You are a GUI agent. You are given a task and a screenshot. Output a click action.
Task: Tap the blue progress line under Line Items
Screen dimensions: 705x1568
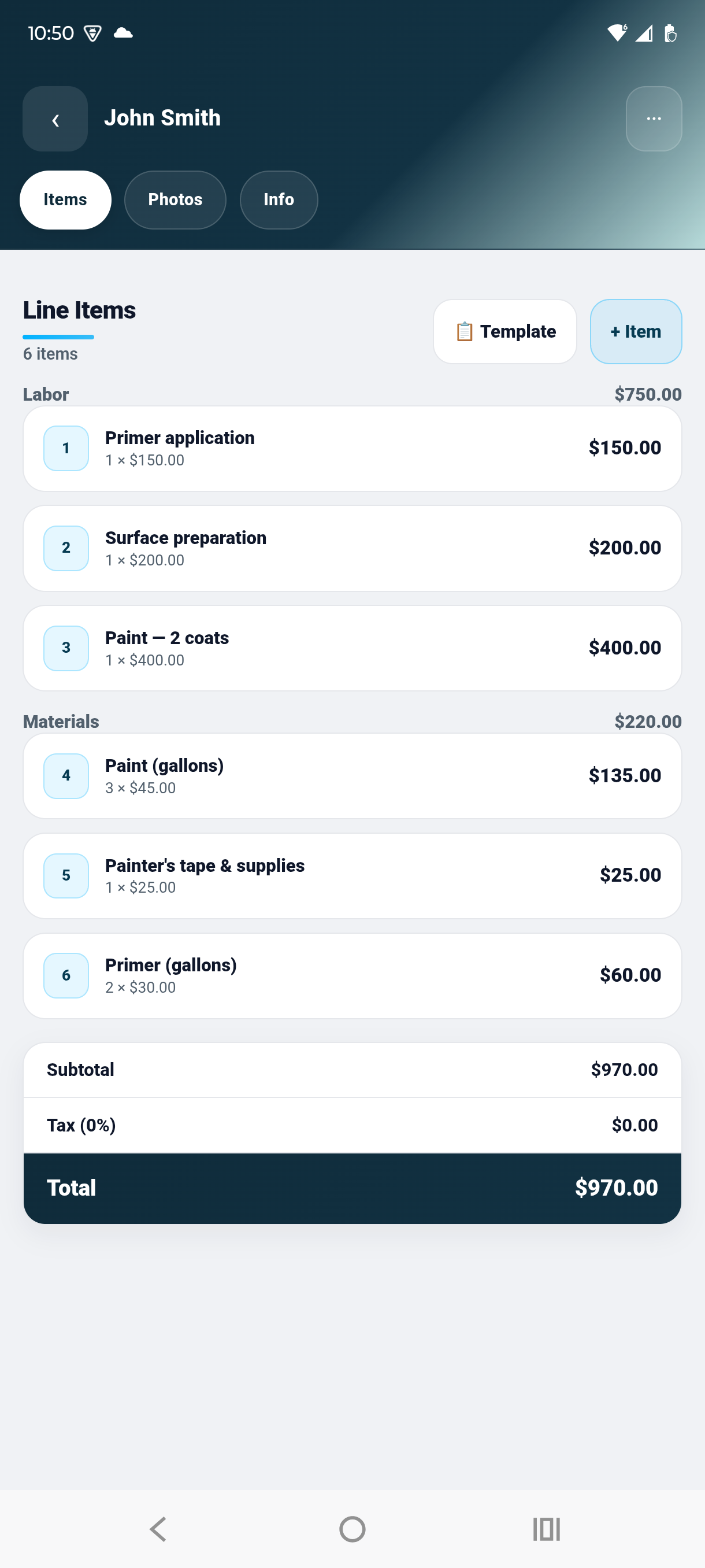[x=58, y=336]
